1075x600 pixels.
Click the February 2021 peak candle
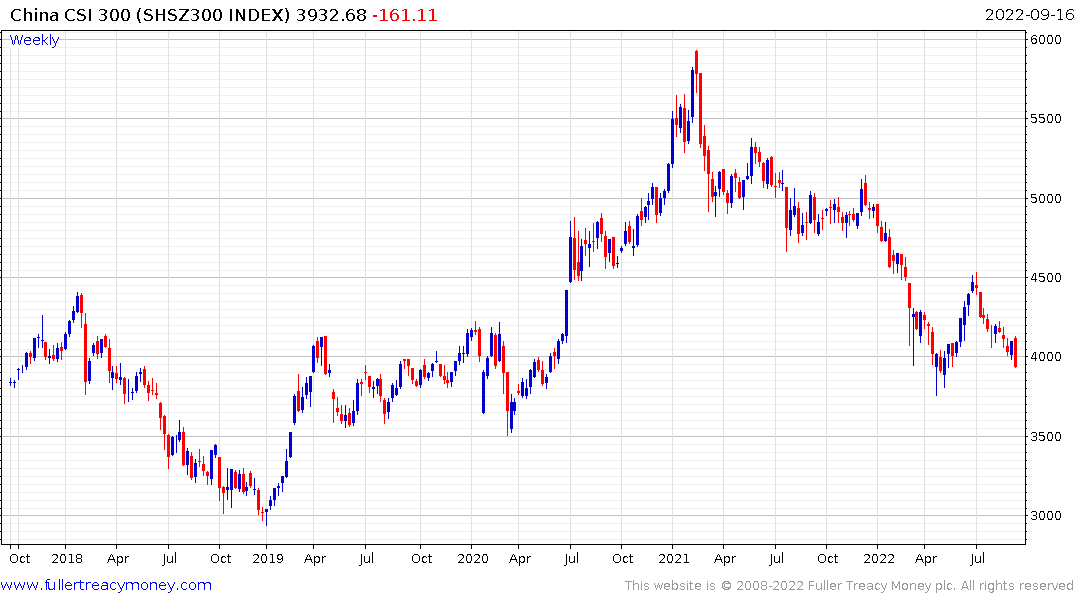pos(697,69)
